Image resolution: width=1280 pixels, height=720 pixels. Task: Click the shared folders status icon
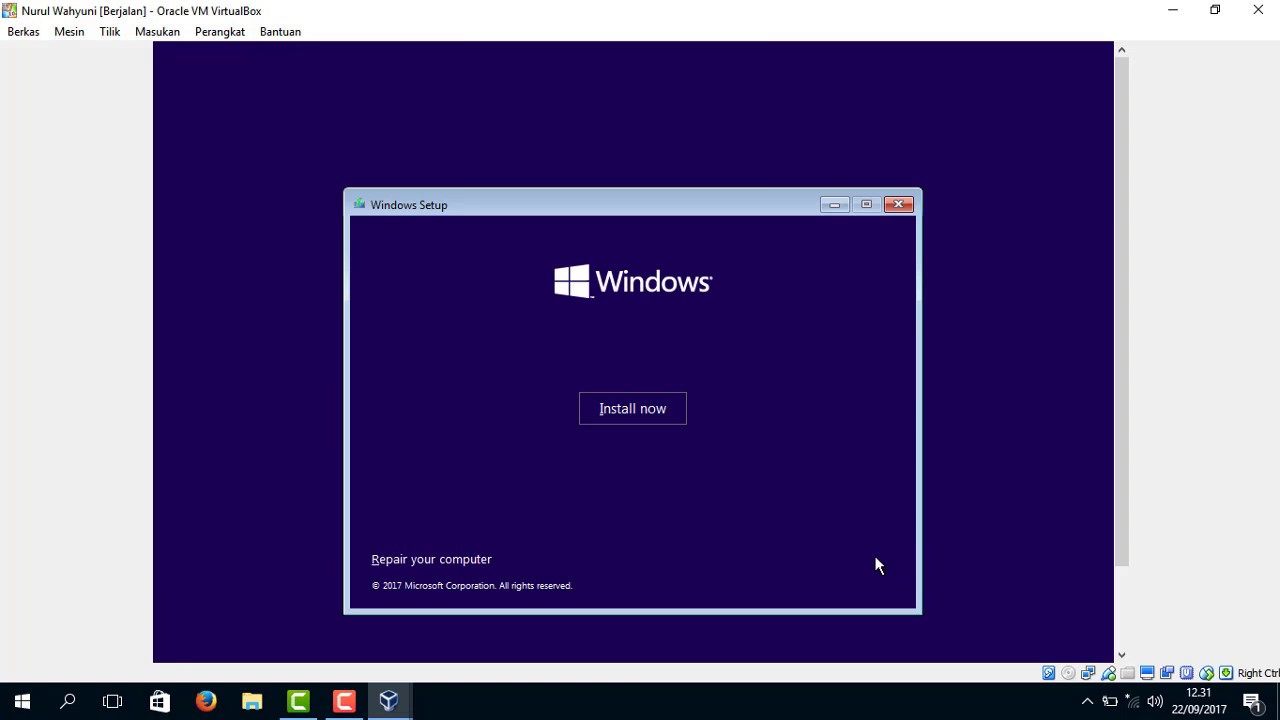1127,673
